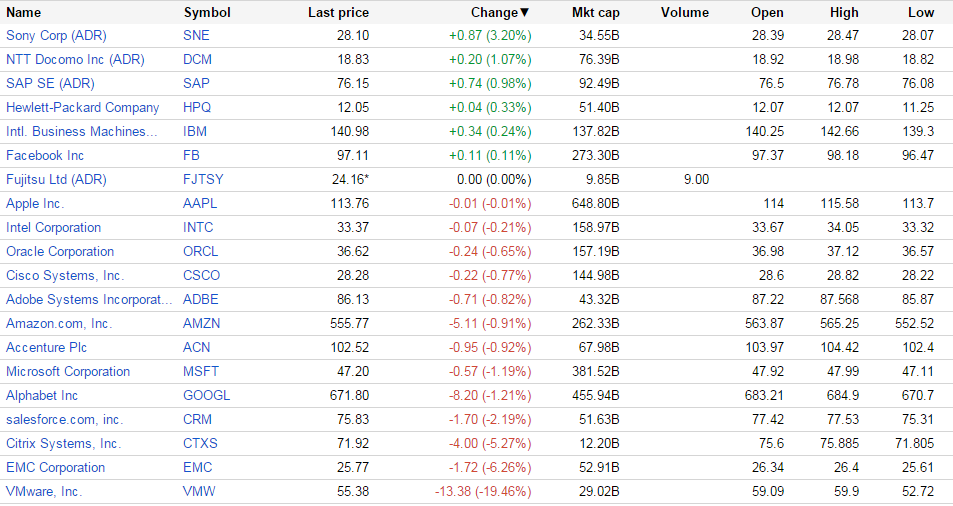The width and height of the screenshot is (953, 506).
Task: Click the Symbol column header
Action: (x=207, y=13)
